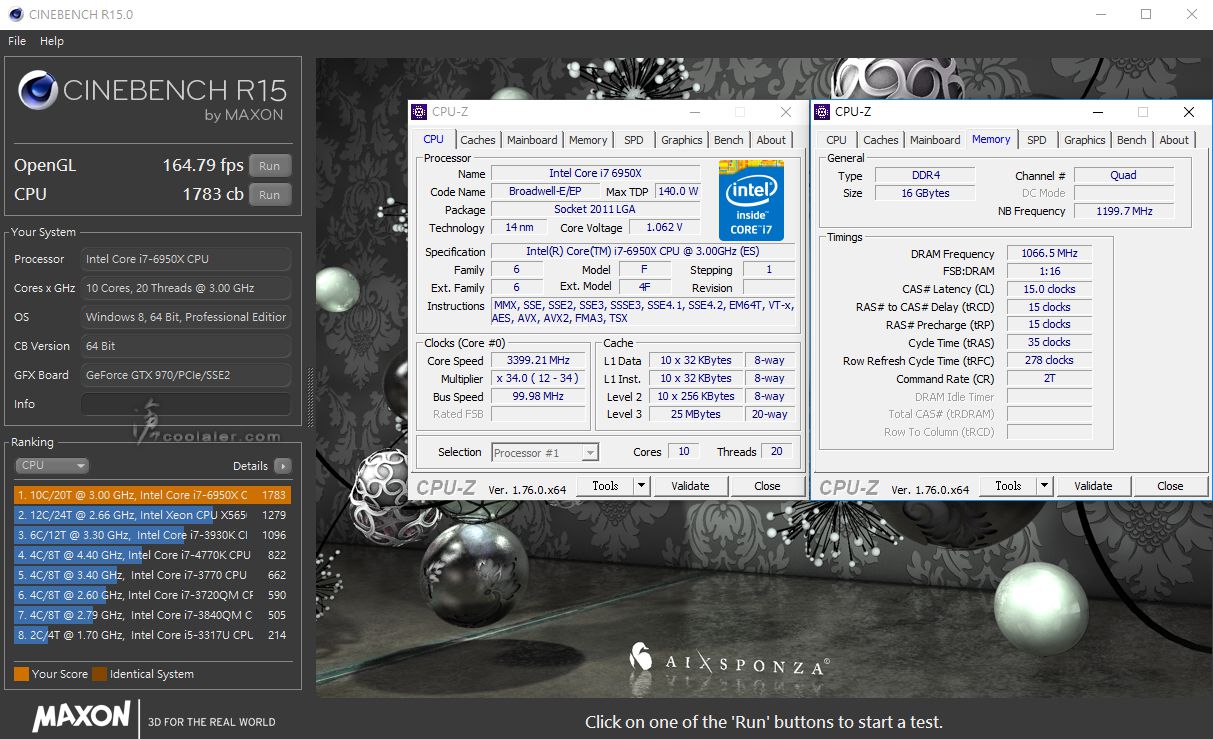
Task: Click the Close button in the Memory CPU-Z window
Action: (1170, 486)
